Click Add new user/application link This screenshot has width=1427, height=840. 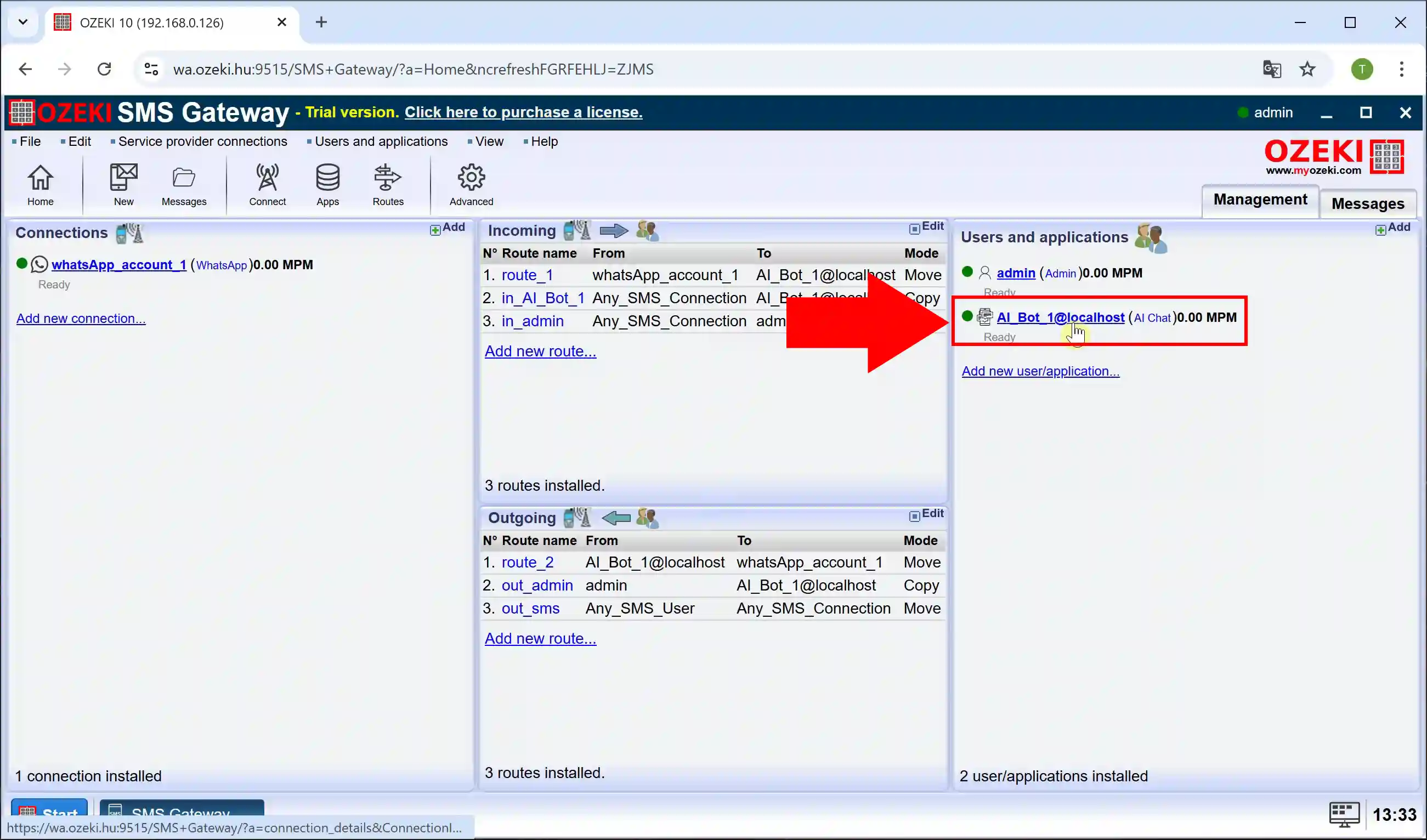point(1040,371)
